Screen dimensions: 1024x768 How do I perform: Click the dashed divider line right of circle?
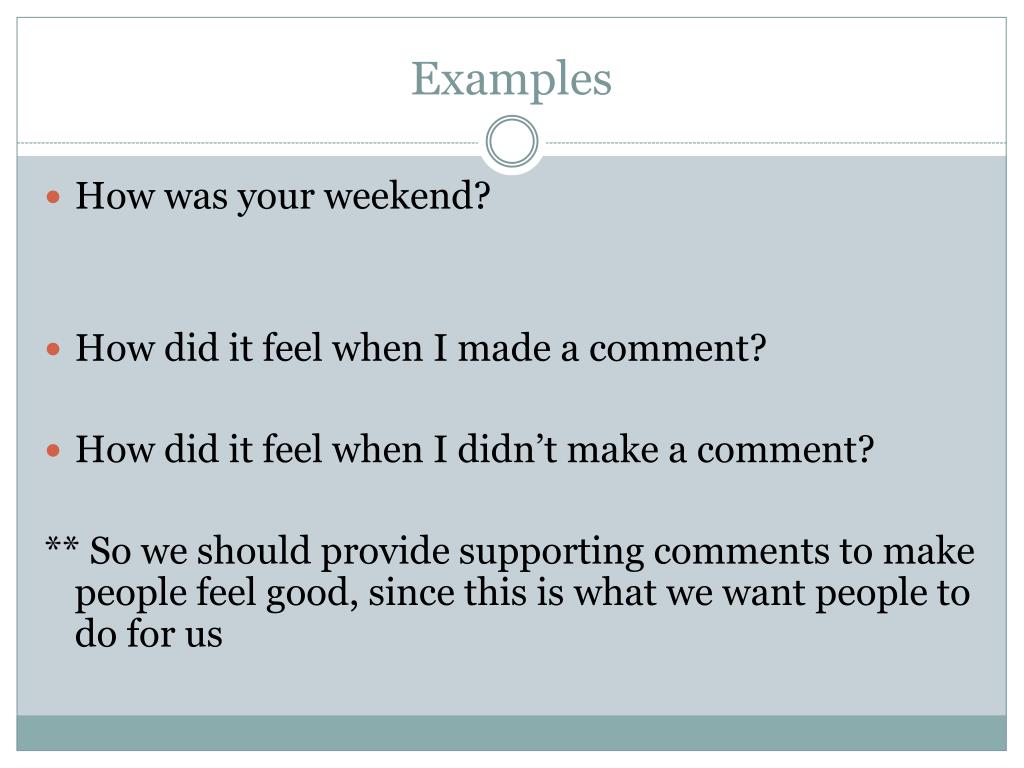pyautogui.click(x=773, y=142)
